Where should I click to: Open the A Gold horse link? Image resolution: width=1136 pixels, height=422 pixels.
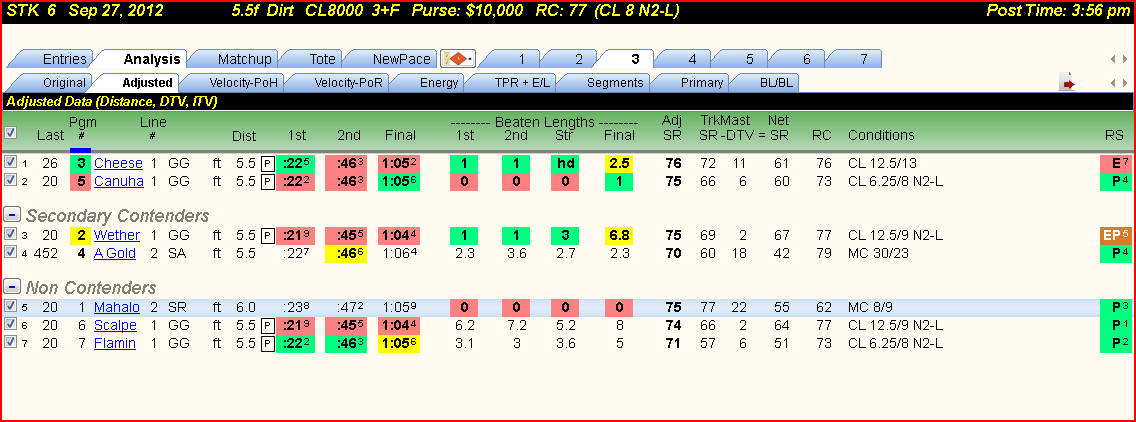click(115, 253)
